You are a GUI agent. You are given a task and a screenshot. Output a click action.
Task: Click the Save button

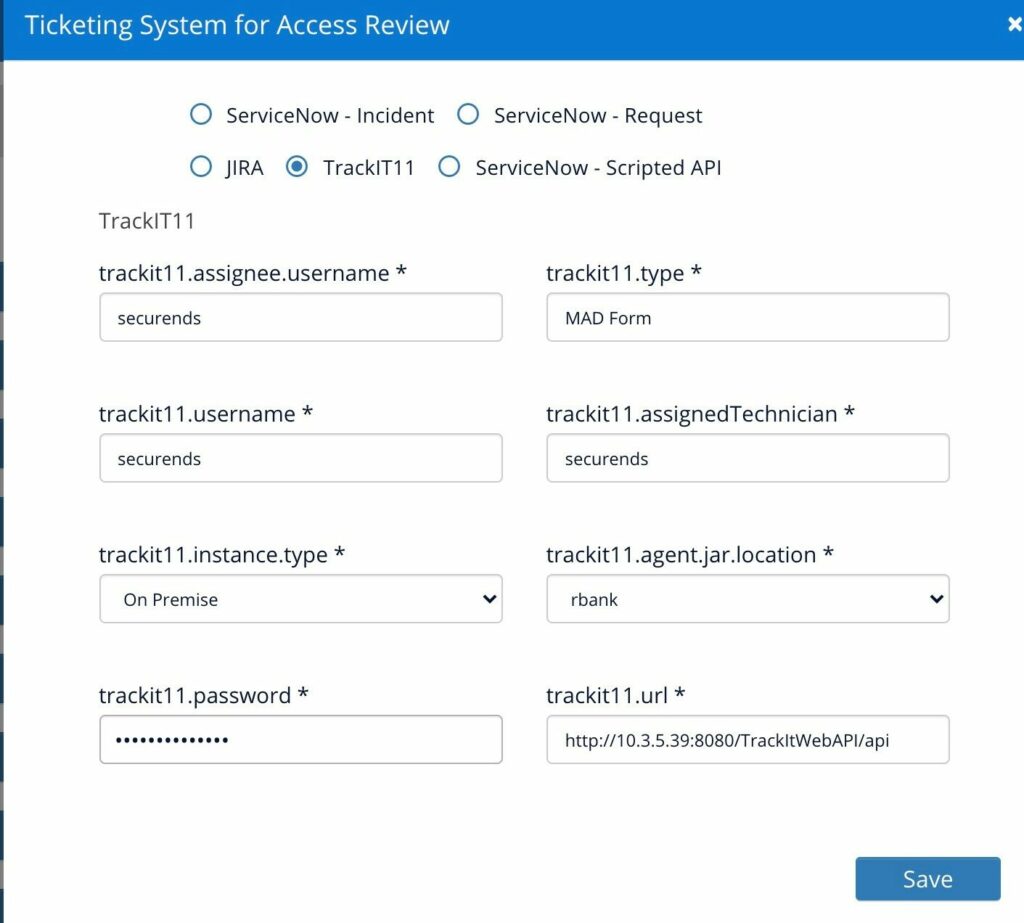pos(927,878)
